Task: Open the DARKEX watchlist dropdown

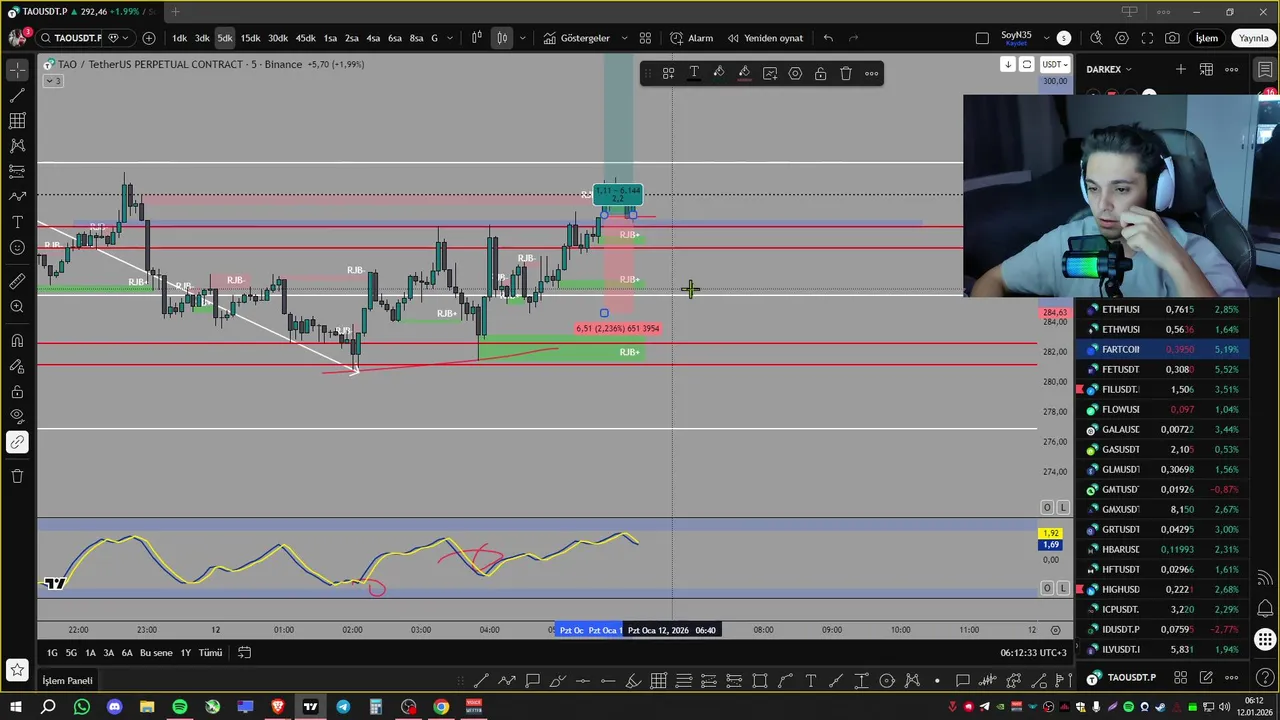Action: (x=1110, y=69)
